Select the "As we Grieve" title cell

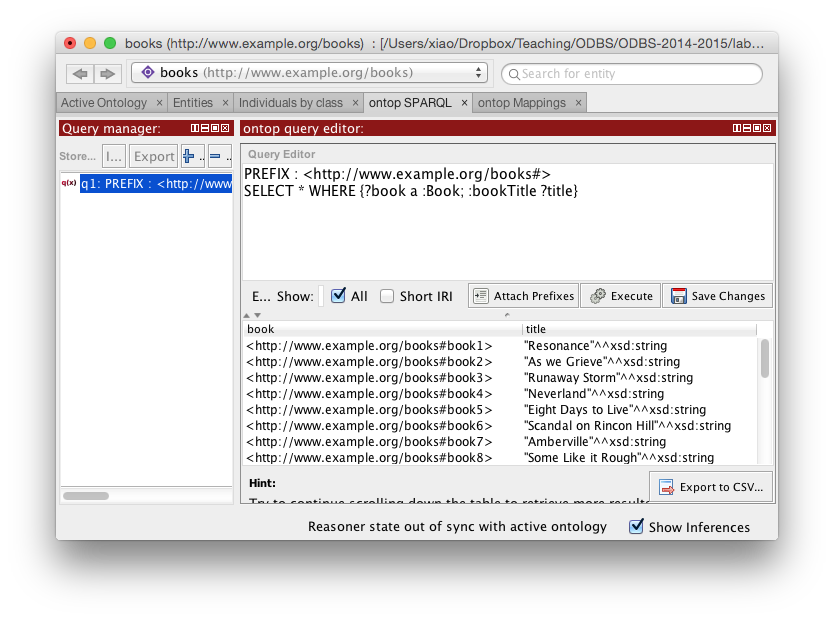tap(639, 362)
